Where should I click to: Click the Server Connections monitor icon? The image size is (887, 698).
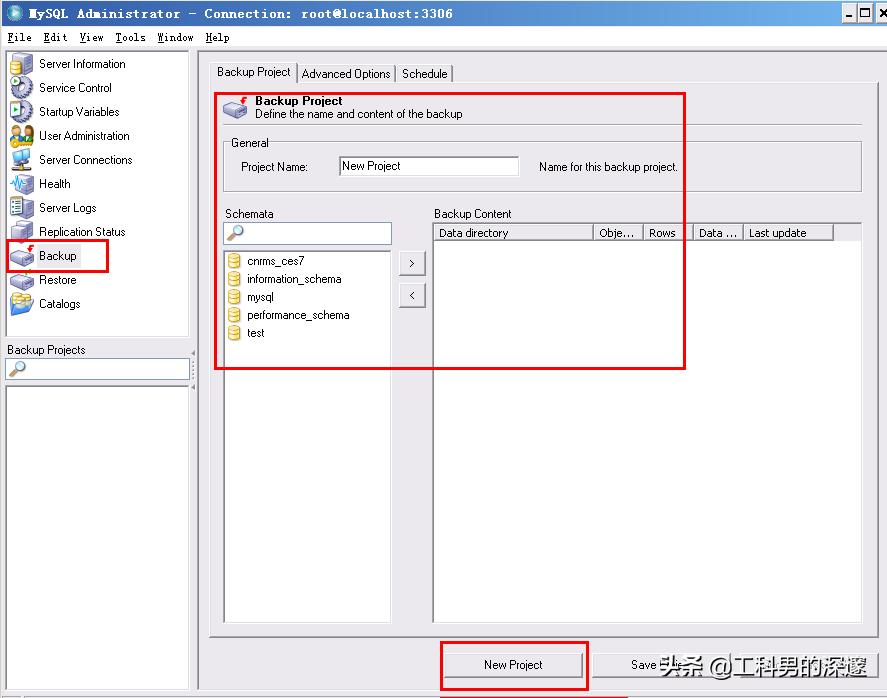[21, 160]
